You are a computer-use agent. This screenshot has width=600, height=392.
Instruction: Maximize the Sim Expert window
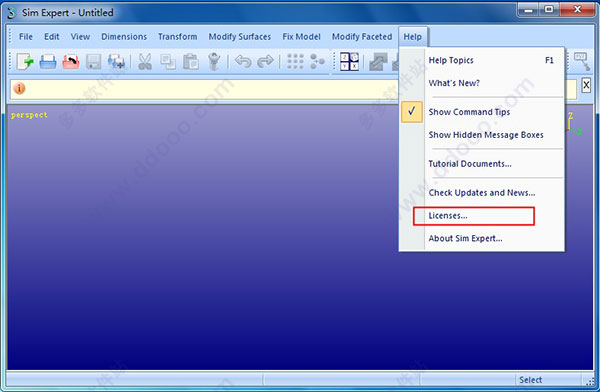coord(549,10)
